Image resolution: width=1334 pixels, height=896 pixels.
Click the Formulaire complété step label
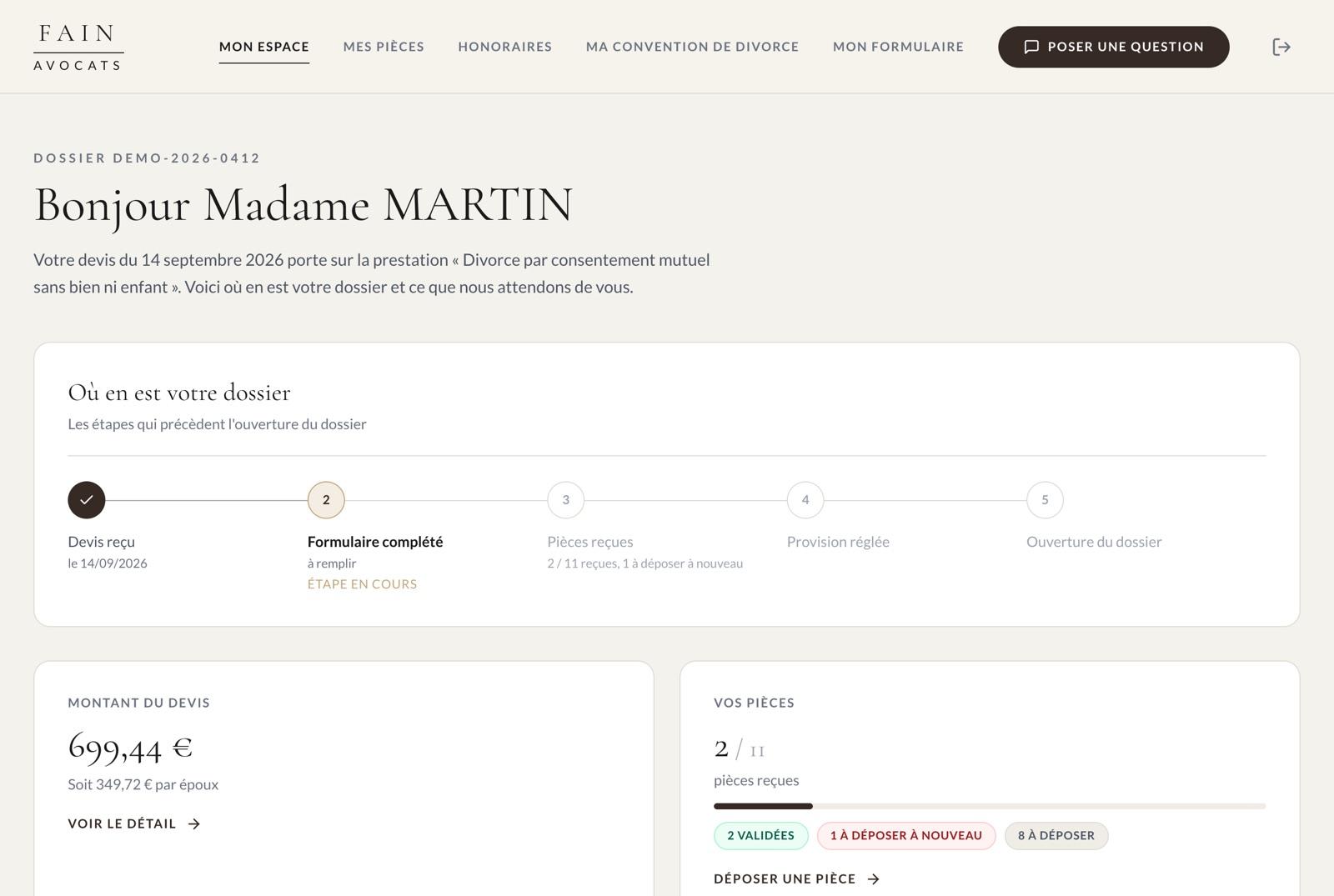pyautogui.click(x=375, y=542)
